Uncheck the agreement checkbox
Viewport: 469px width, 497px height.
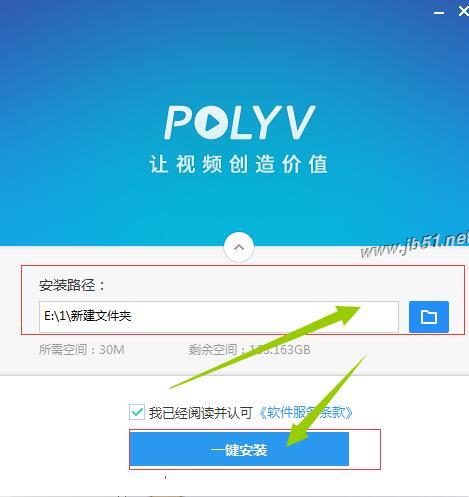point(137,412)
